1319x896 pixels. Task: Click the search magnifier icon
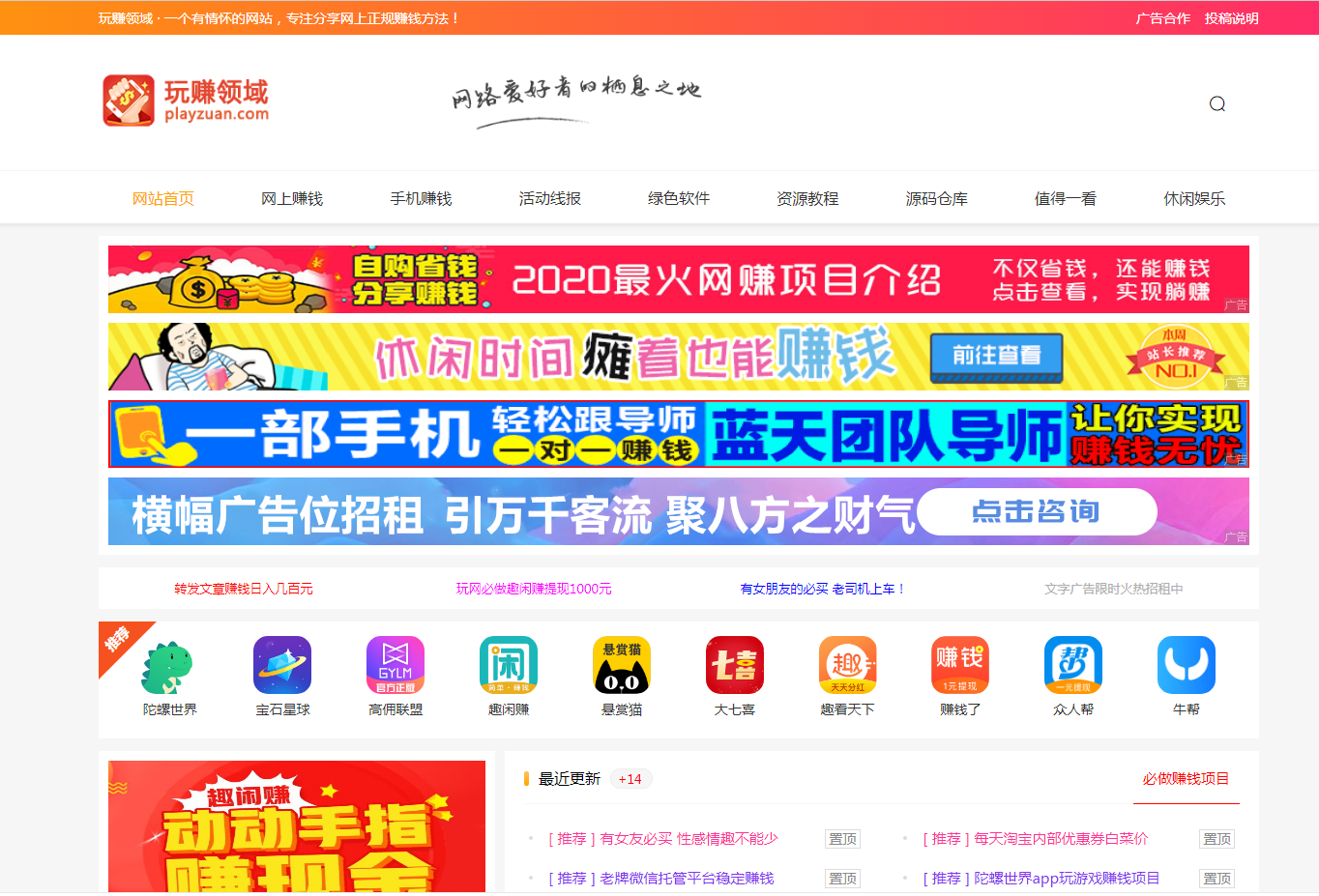pos(1216,104)
